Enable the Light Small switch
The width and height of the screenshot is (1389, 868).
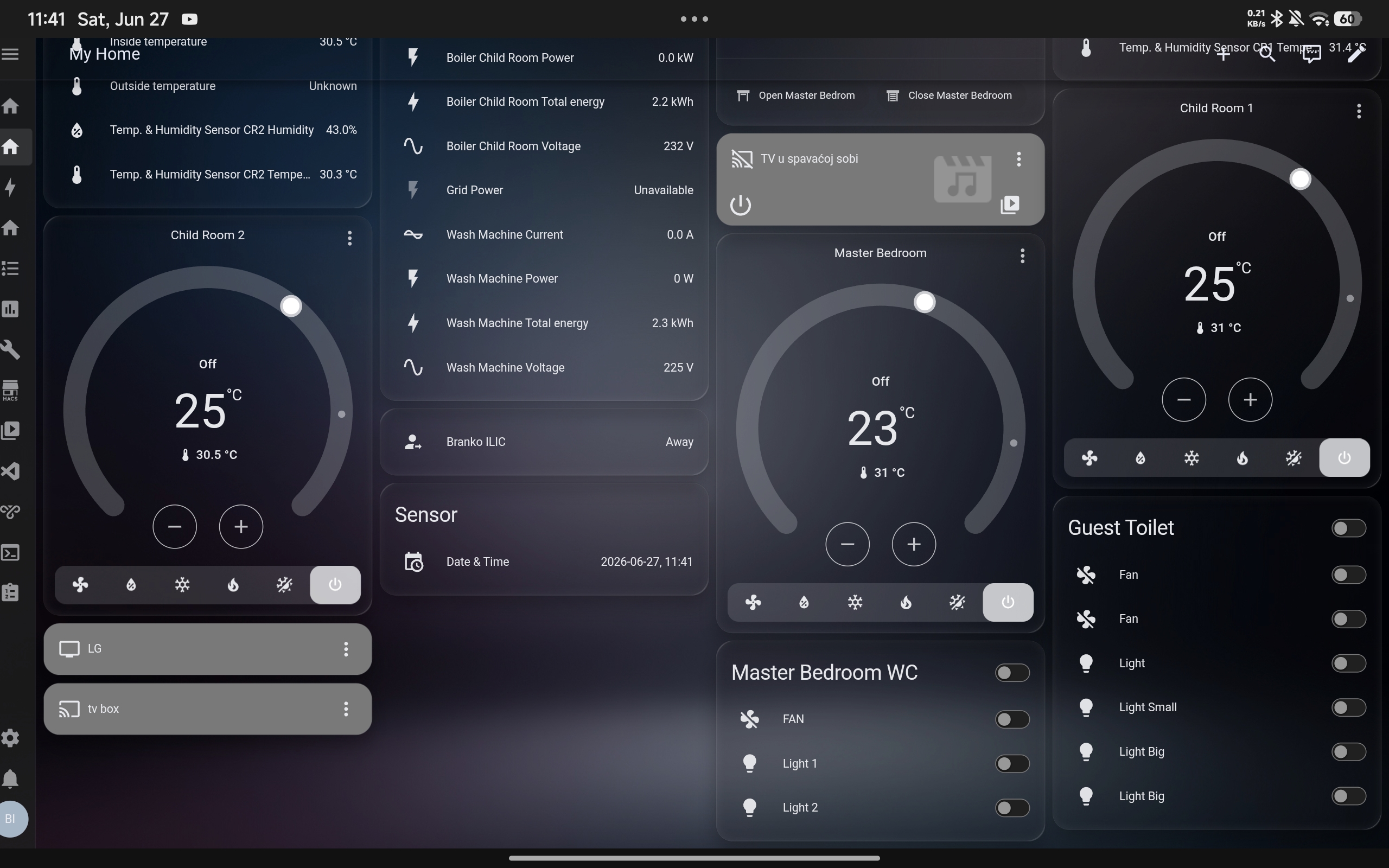[x=1348, y=707]
